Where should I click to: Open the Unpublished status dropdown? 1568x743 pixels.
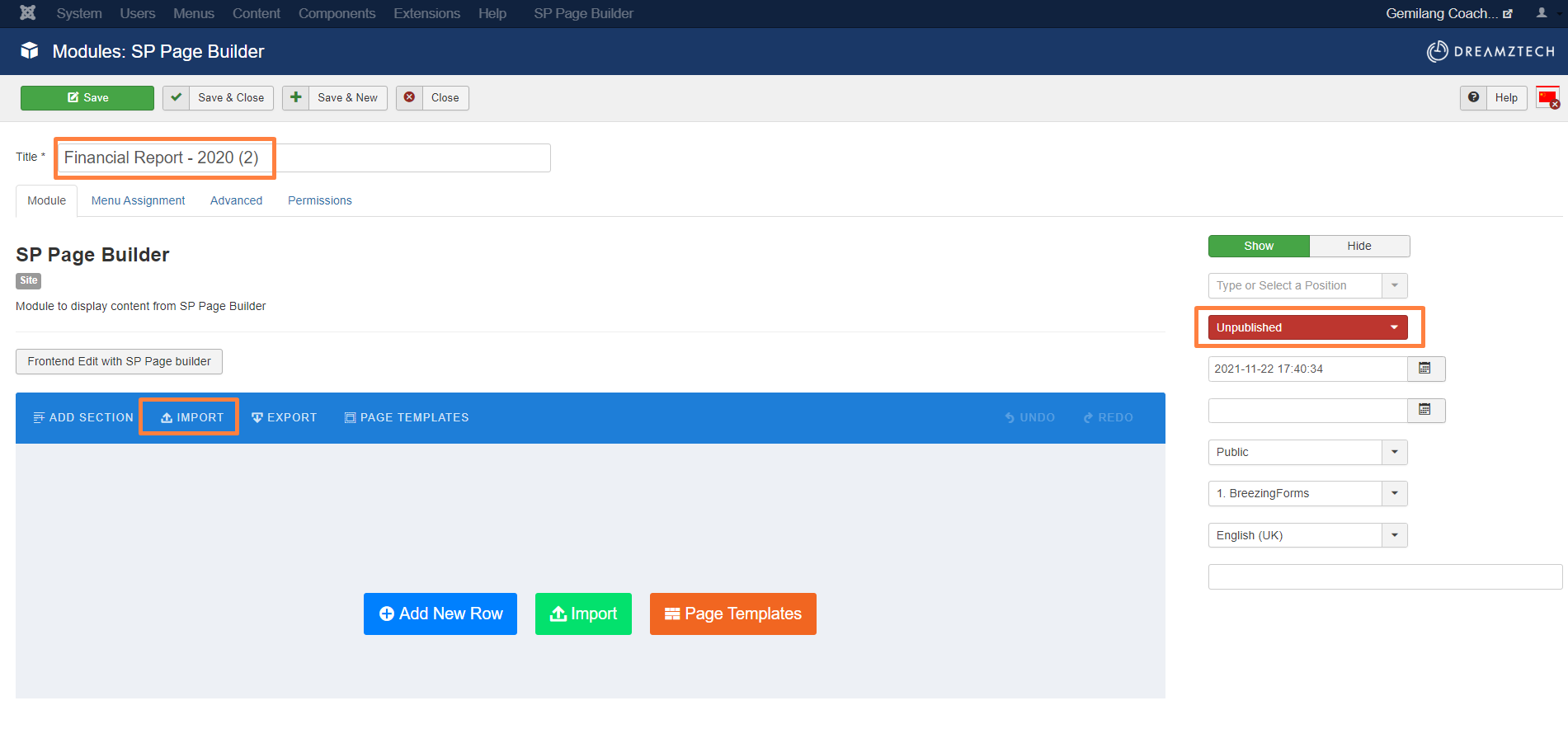click(x=1307, y=327)
